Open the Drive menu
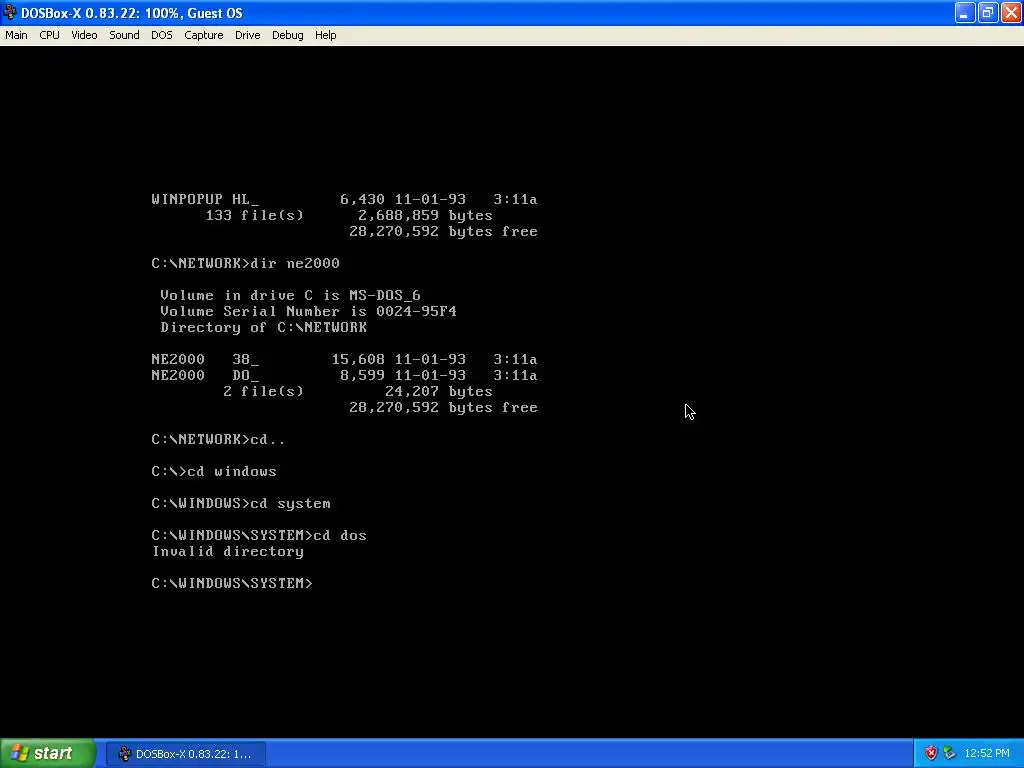 point(248,35)
